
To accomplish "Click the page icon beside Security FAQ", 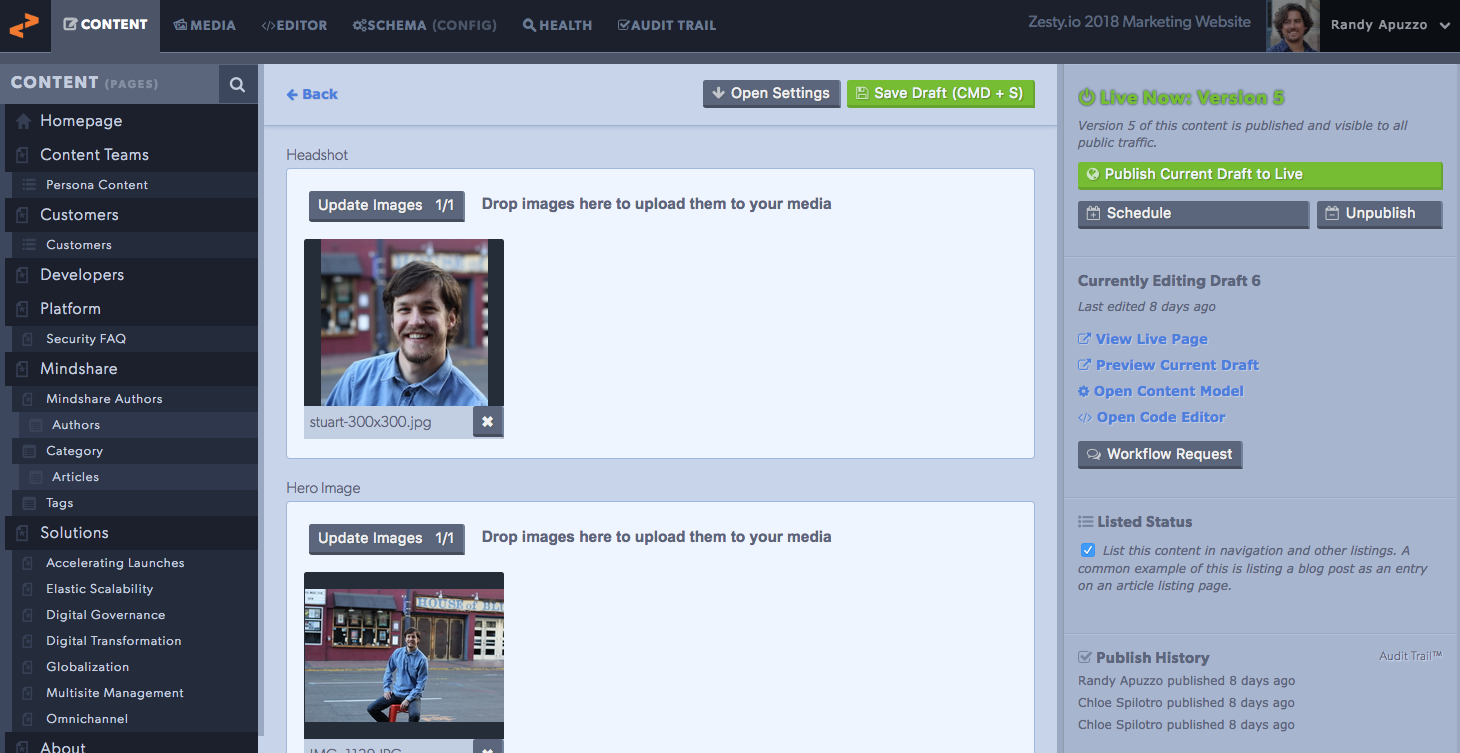I will (28, 339).
